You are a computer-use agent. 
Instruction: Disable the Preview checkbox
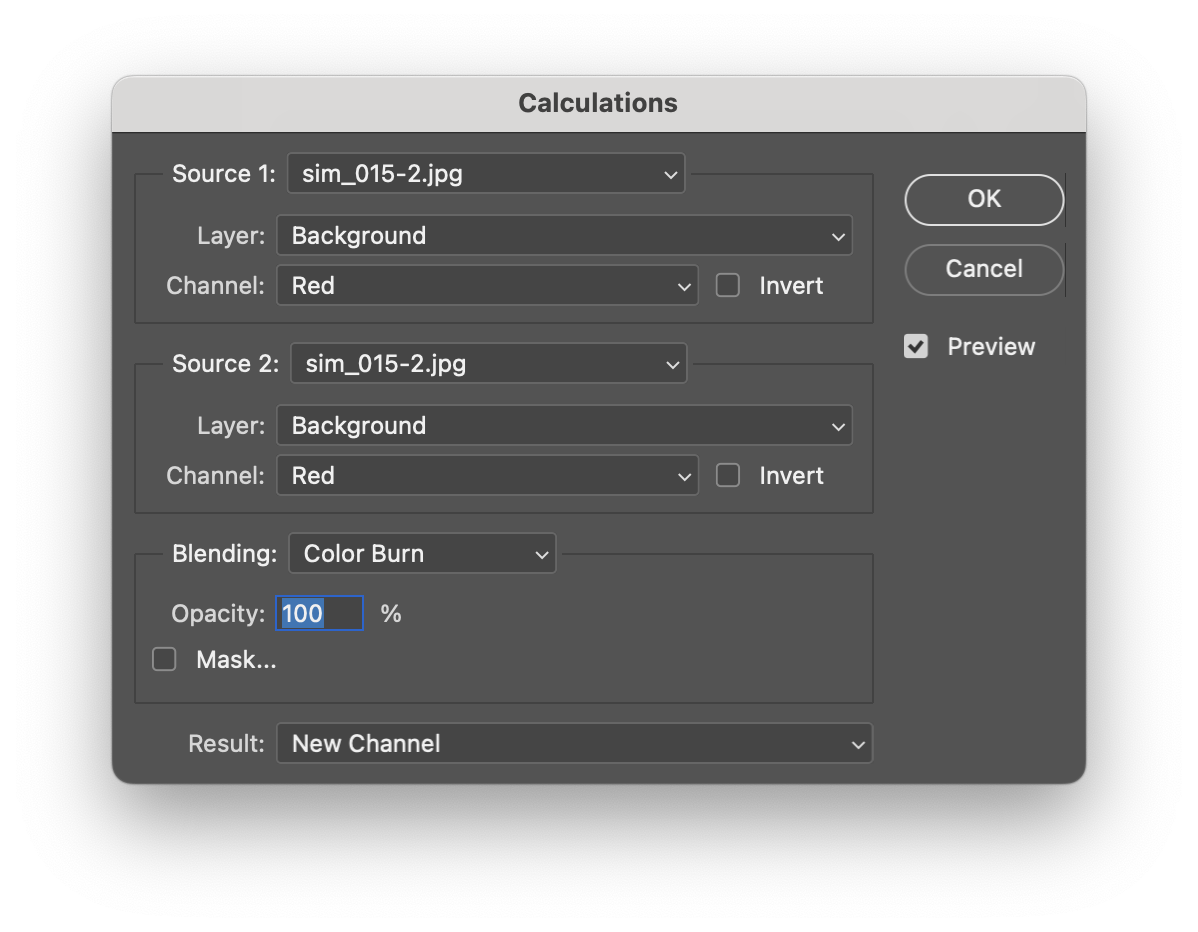click(916, 346)
